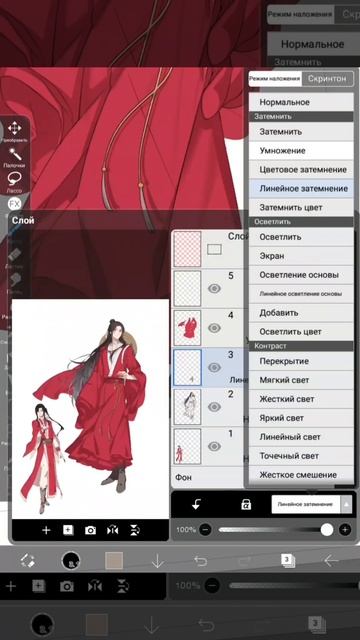Decrease opacity with the minus button
360x640 pixels.
tap(205, 530)
